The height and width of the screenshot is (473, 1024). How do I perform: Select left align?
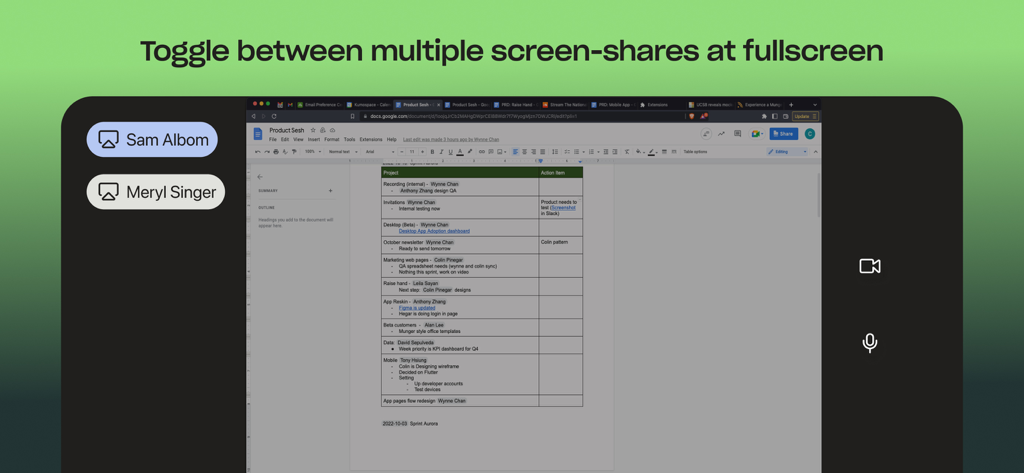point(515,152)
